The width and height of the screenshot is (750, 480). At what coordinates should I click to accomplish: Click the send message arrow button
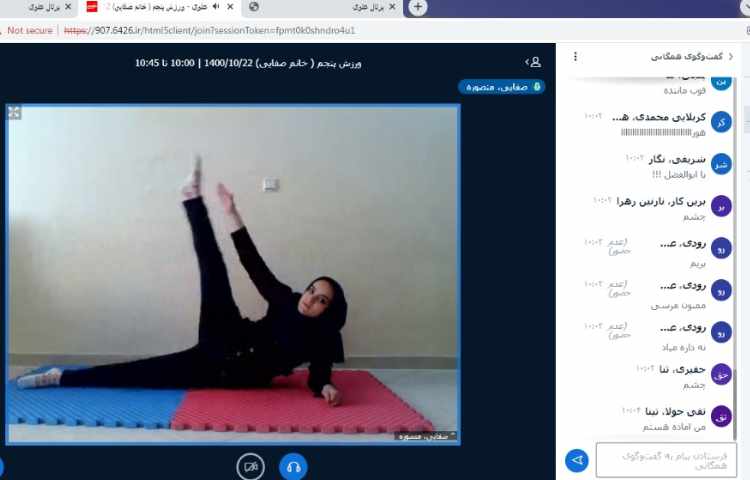coord(577,460)
